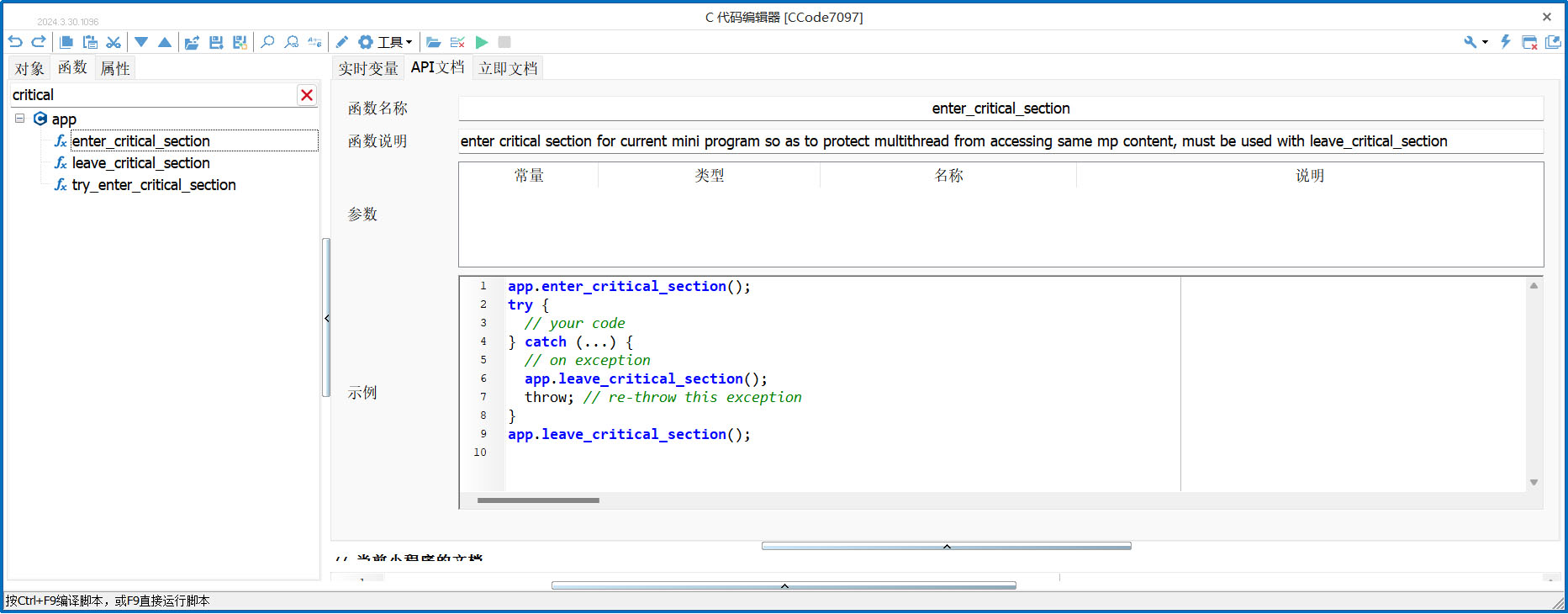Click the wrench settings icon
The image size is (1568, 614).
[x=1470, y=42]
